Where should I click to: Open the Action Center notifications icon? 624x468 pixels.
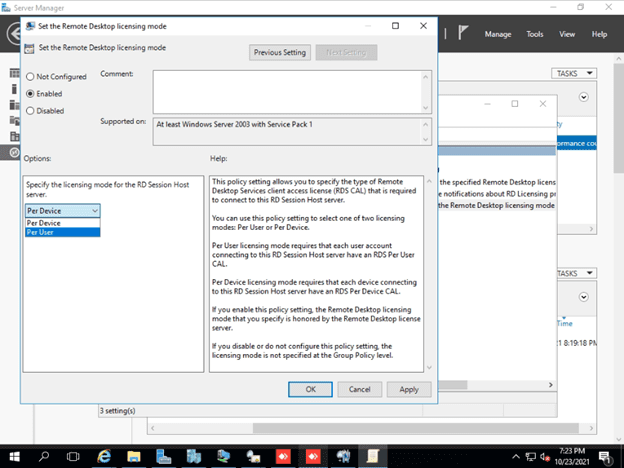604,457
